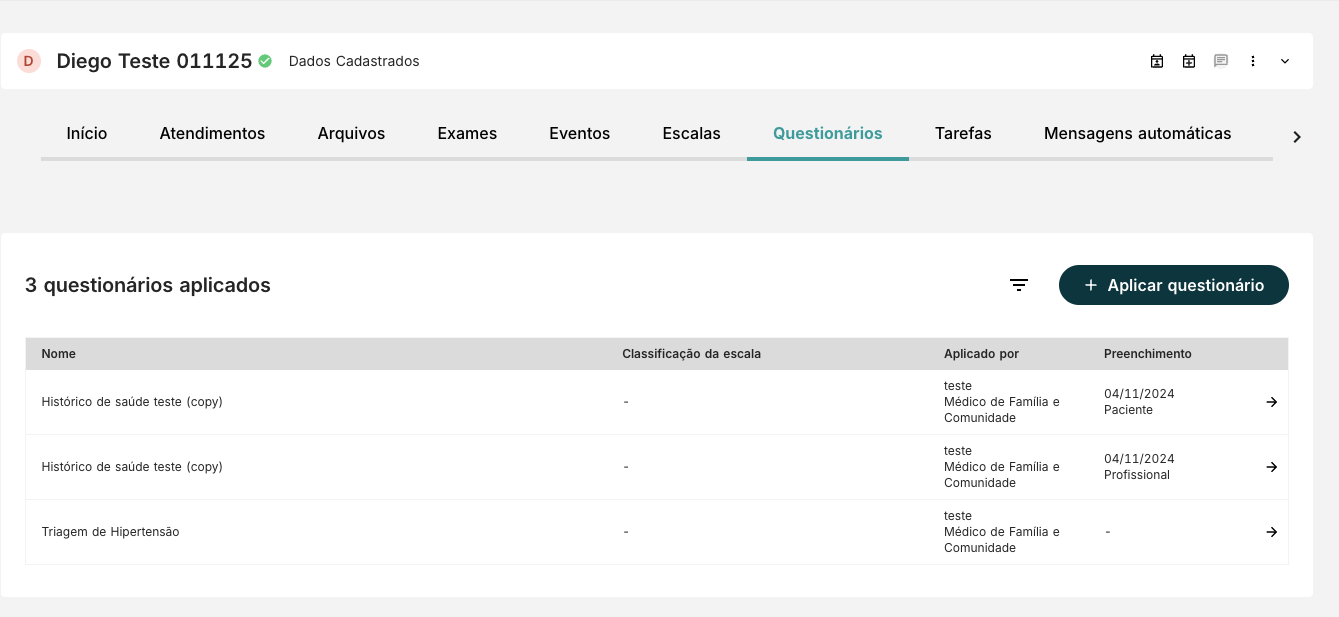Expand the chevron at the header's right edge
Screen dimensions: 1339x617
click(1285, 61)
